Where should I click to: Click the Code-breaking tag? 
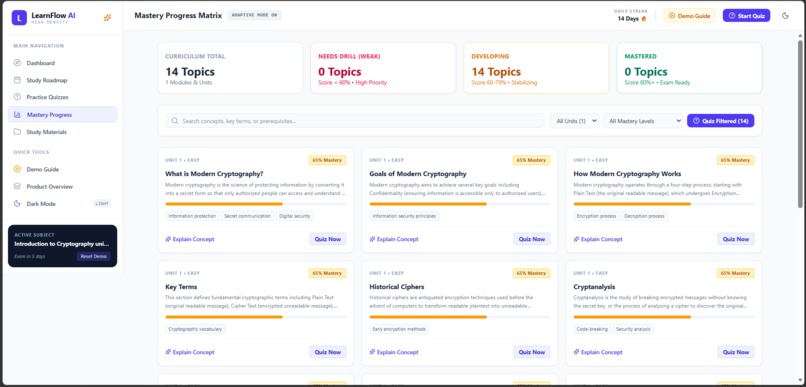pyautogui.click(x=592, y=329)
